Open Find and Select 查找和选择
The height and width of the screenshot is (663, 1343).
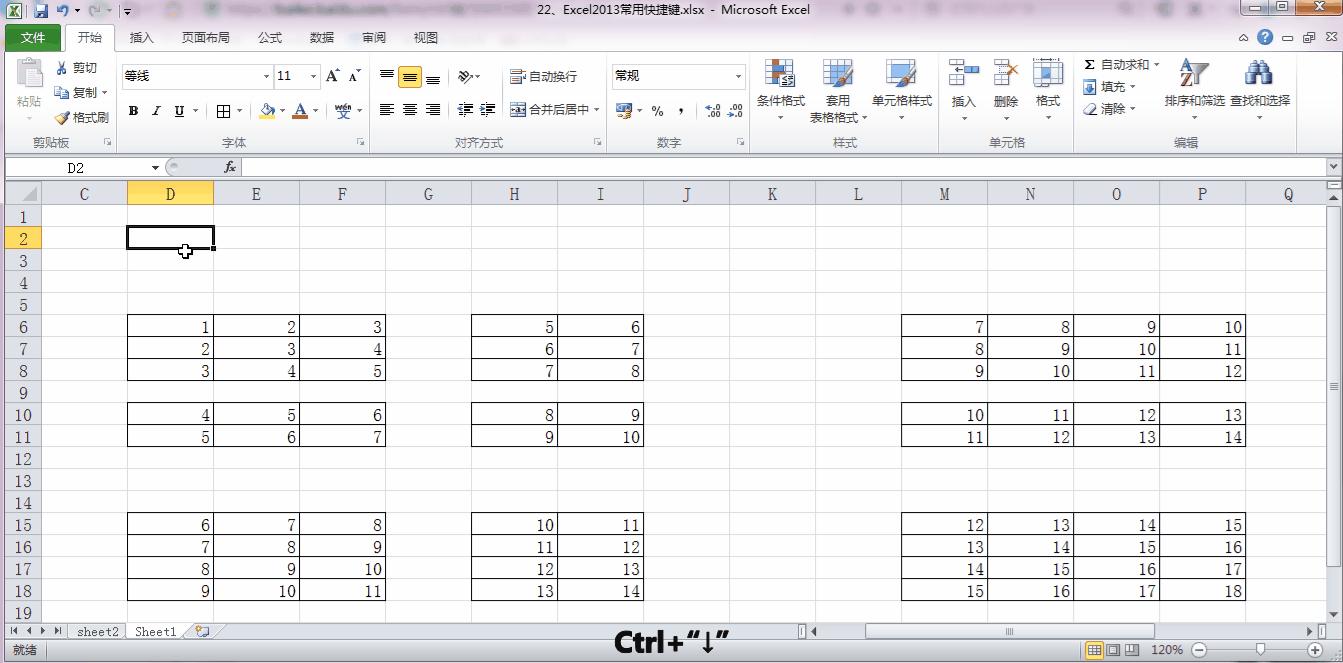pos(1260,90)
